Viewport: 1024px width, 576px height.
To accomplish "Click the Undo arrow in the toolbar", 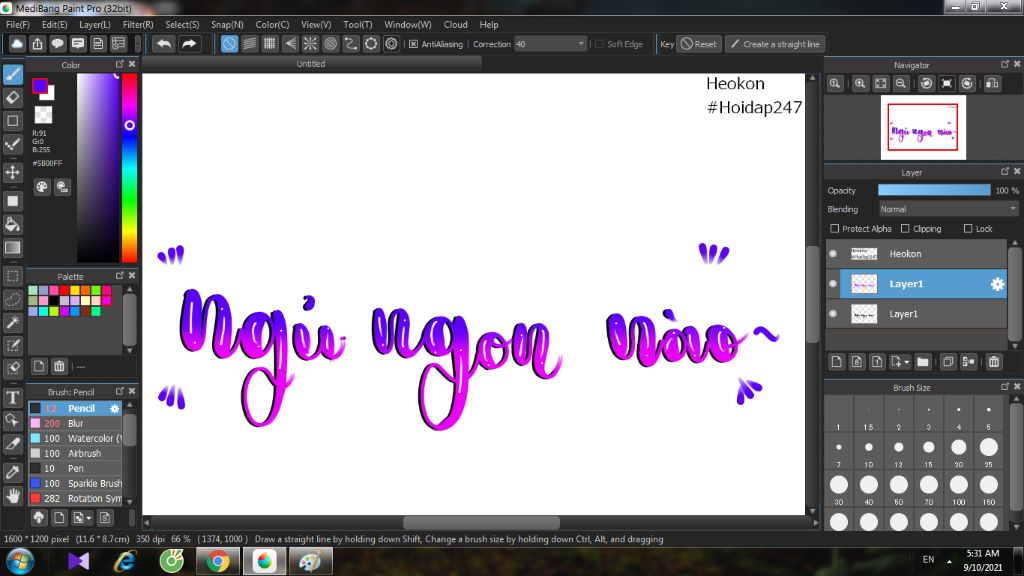I will pyautogui.click(x=164, y=44).
